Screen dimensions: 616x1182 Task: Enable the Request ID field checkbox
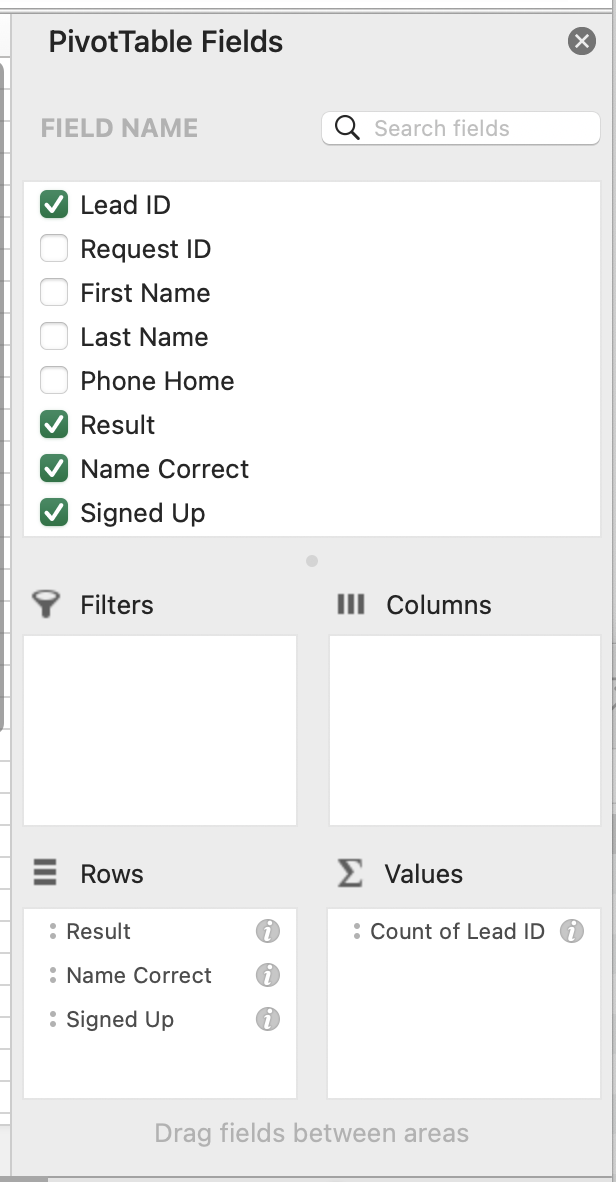[54, 249]
